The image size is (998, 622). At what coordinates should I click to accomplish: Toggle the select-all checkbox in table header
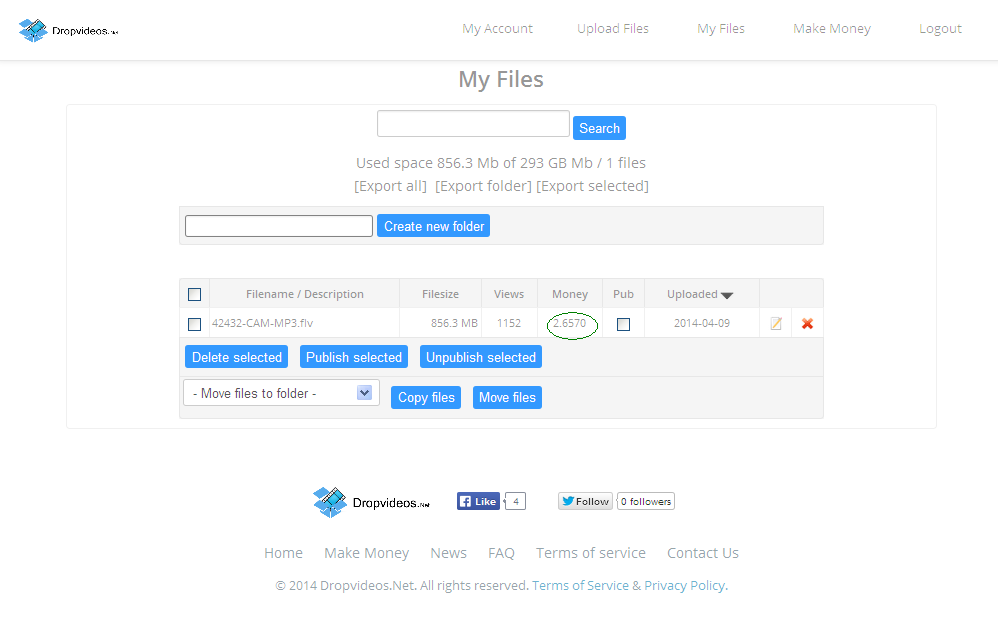pyautogui.click(x=194, y=294)
